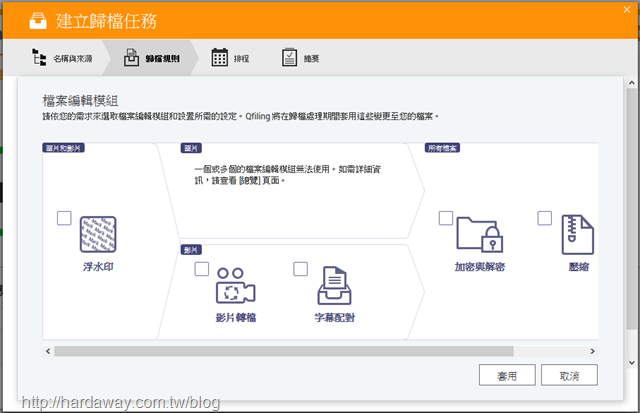Click the 浮水印 label text

[98, 267]
